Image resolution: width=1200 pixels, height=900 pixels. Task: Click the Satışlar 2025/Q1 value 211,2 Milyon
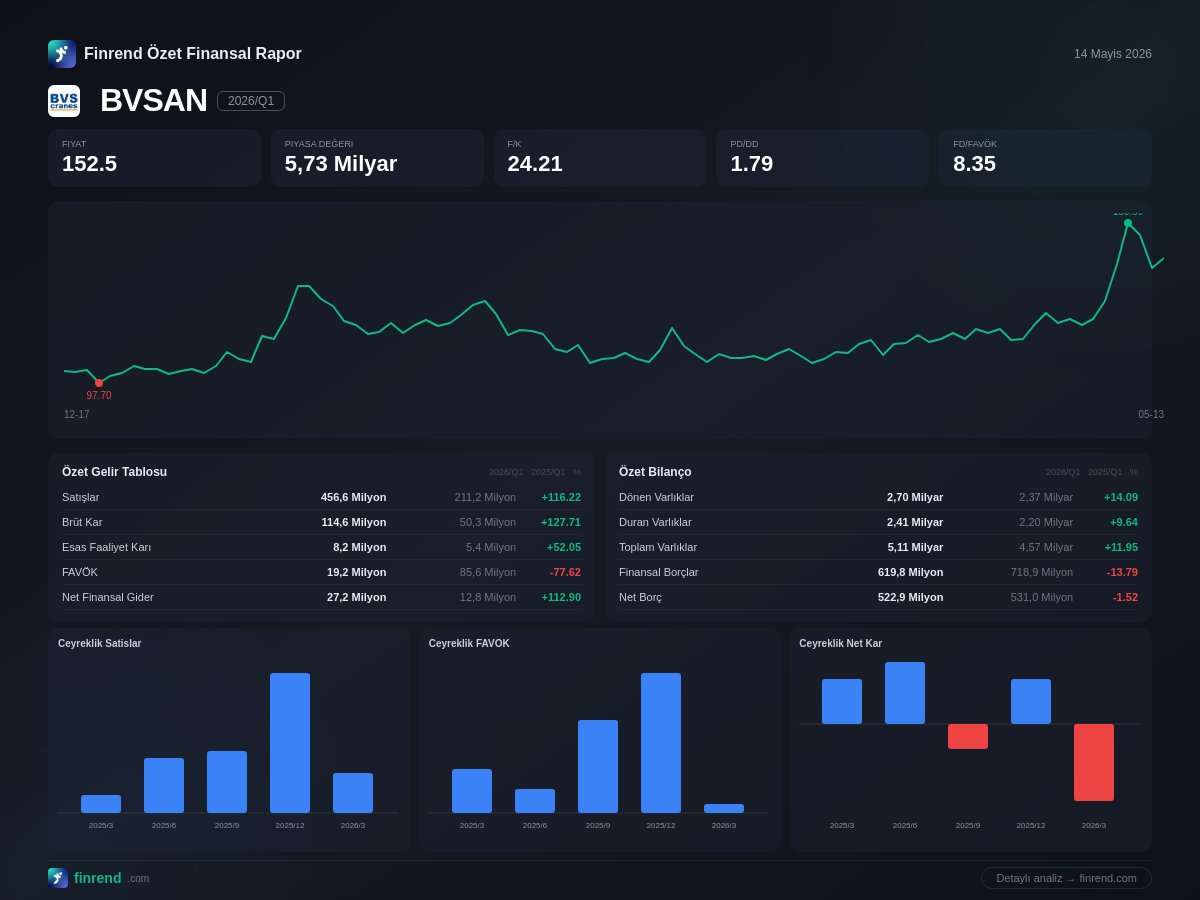click(x=485, y=497)
